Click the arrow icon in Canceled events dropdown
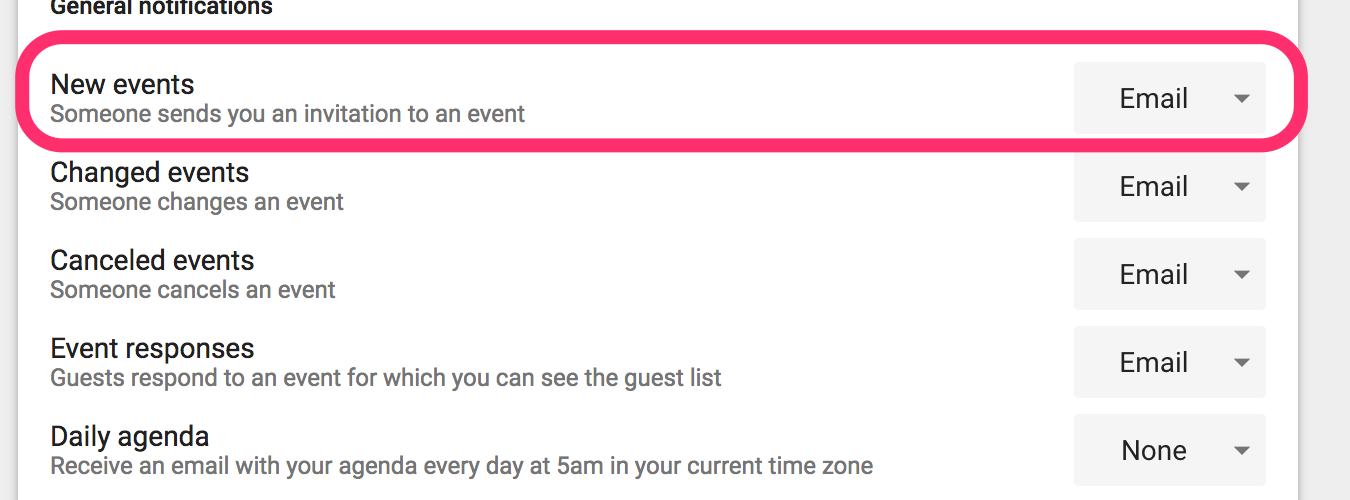1350x500 pixels. [x=1242, y=275]
